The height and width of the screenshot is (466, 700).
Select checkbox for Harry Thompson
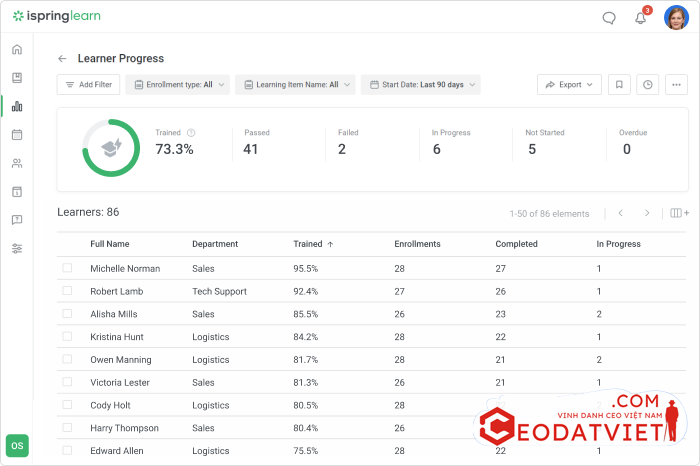pyautogui.click(x=67, y=427)
